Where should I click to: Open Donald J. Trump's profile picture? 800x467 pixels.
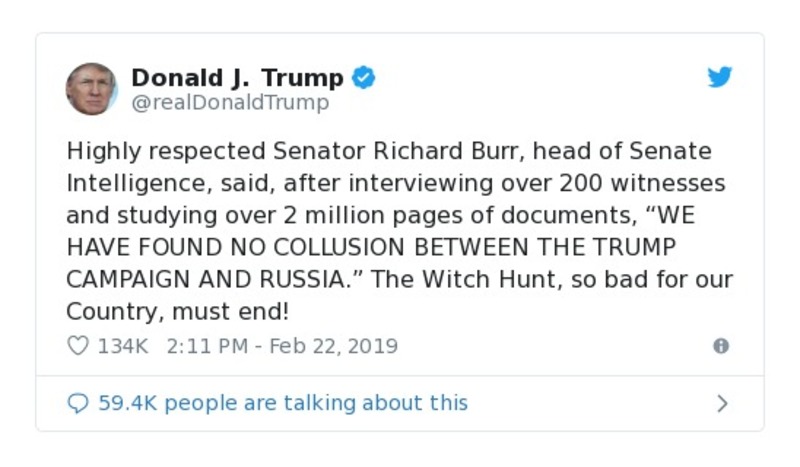click(x=91, y=89)
